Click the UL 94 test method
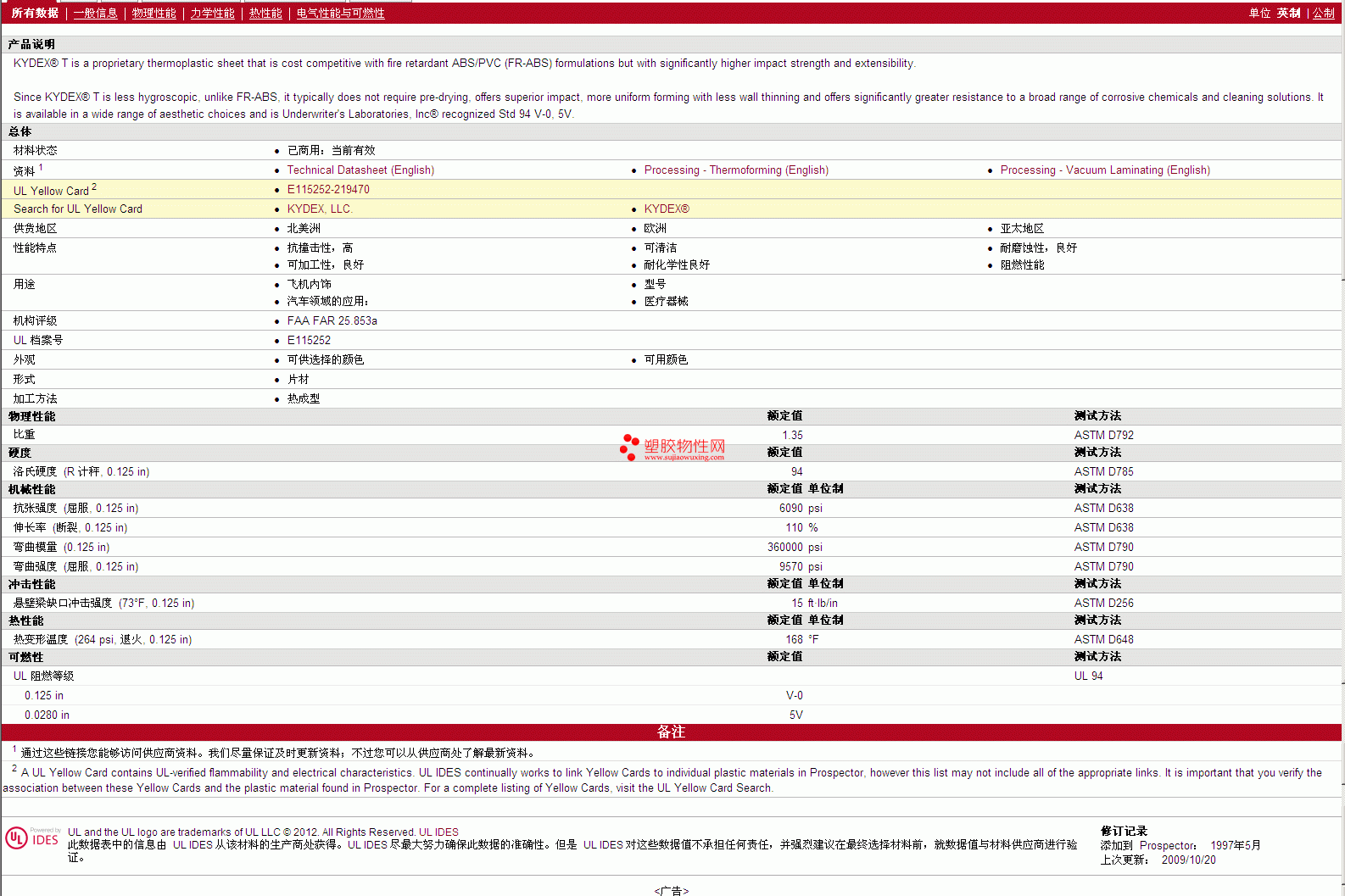Image resolution: width=1345 pixels, height=896 pixels. point(1089,676)
